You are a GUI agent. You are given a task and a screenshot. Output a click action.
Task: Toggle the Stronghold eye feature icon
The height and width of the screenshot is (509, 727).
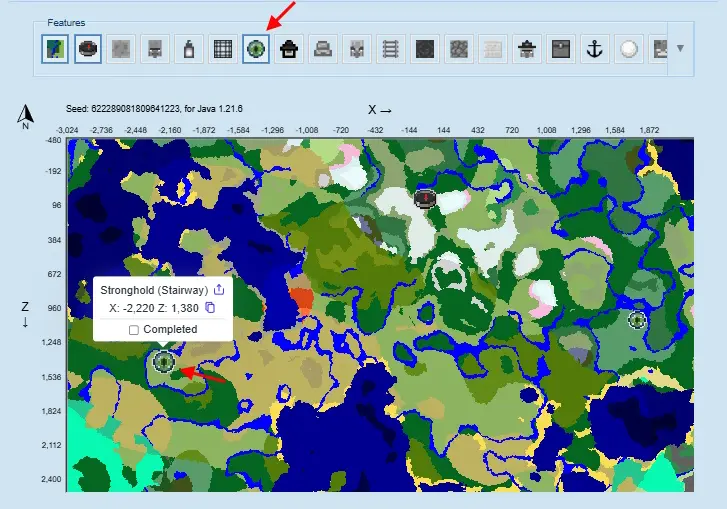pos(256,49)
